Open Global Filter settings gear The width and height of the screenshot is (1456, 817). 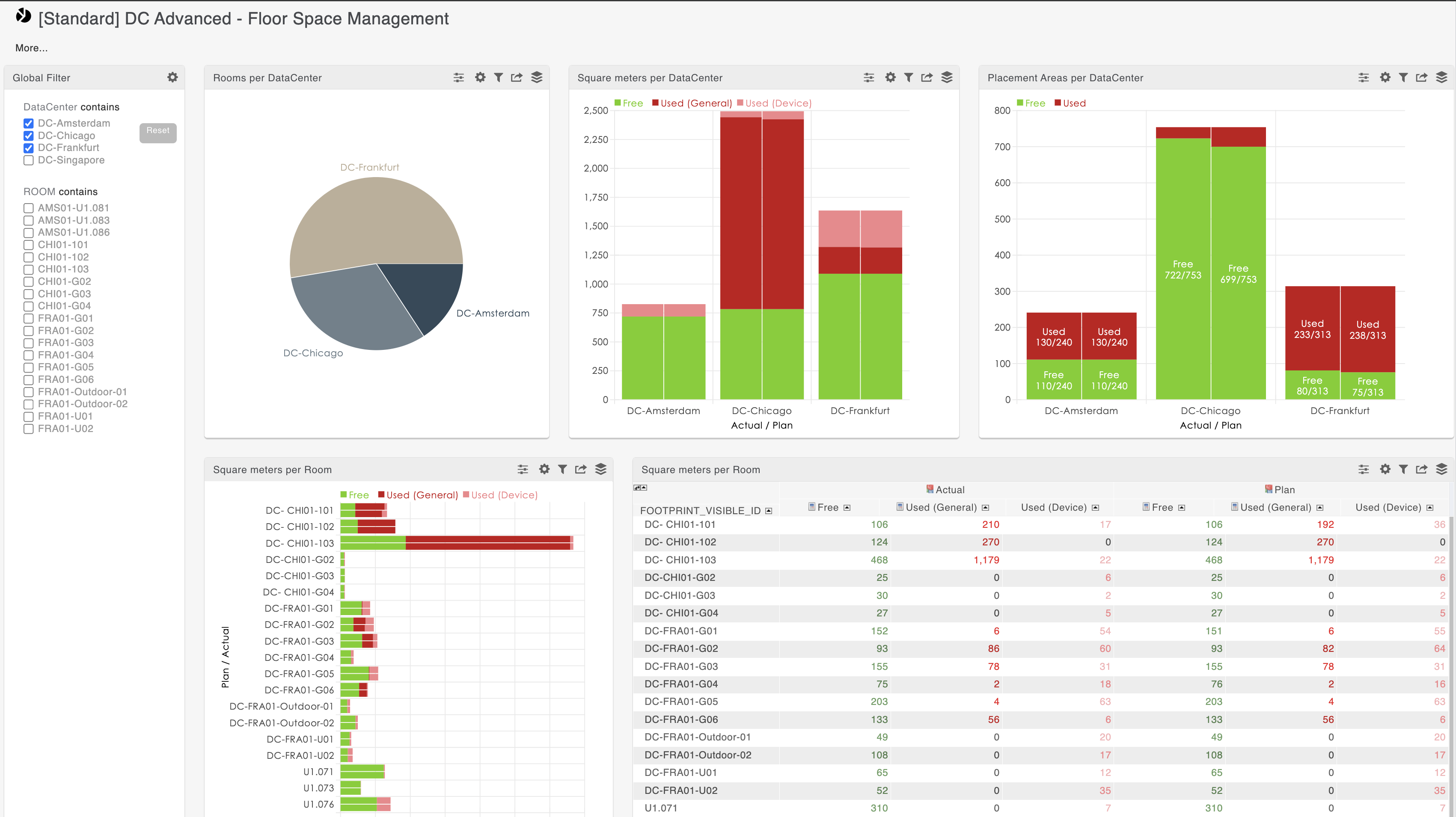(172, 77)
